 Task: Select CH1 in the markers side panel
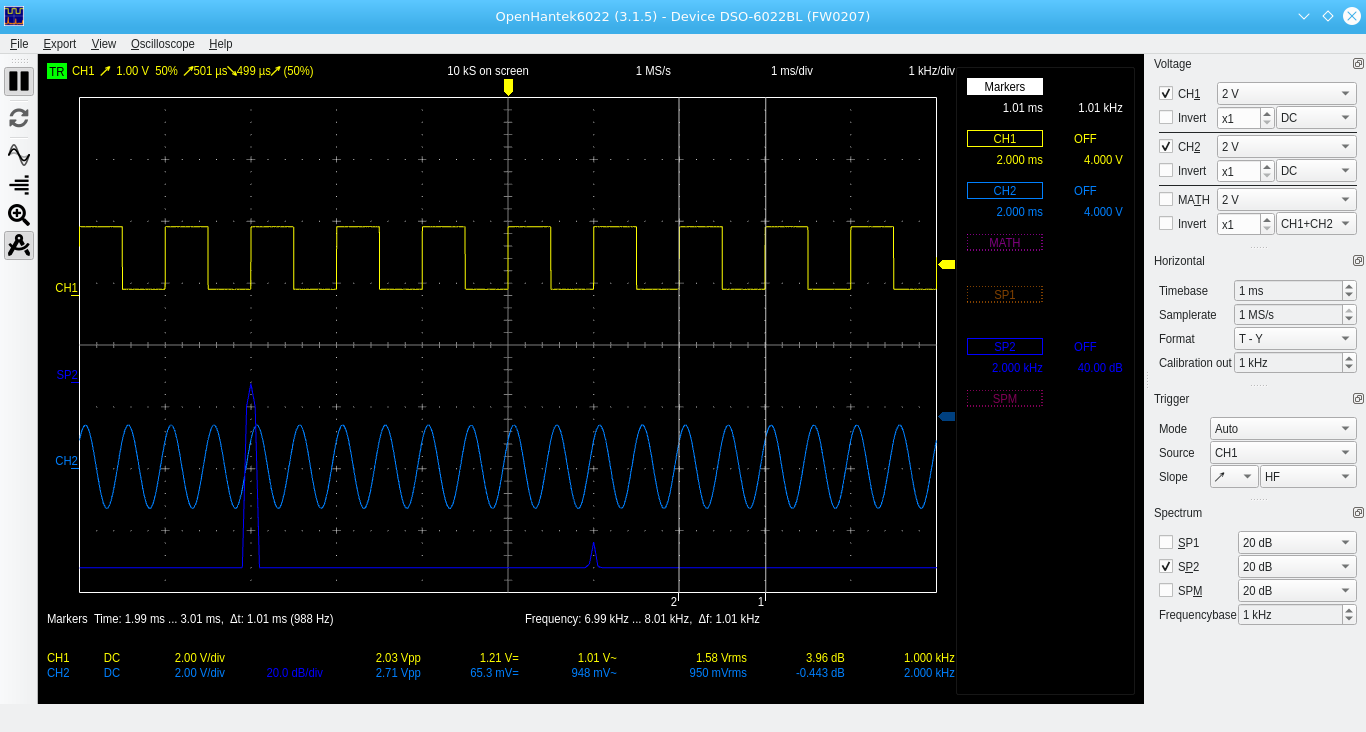[1004, 138]
